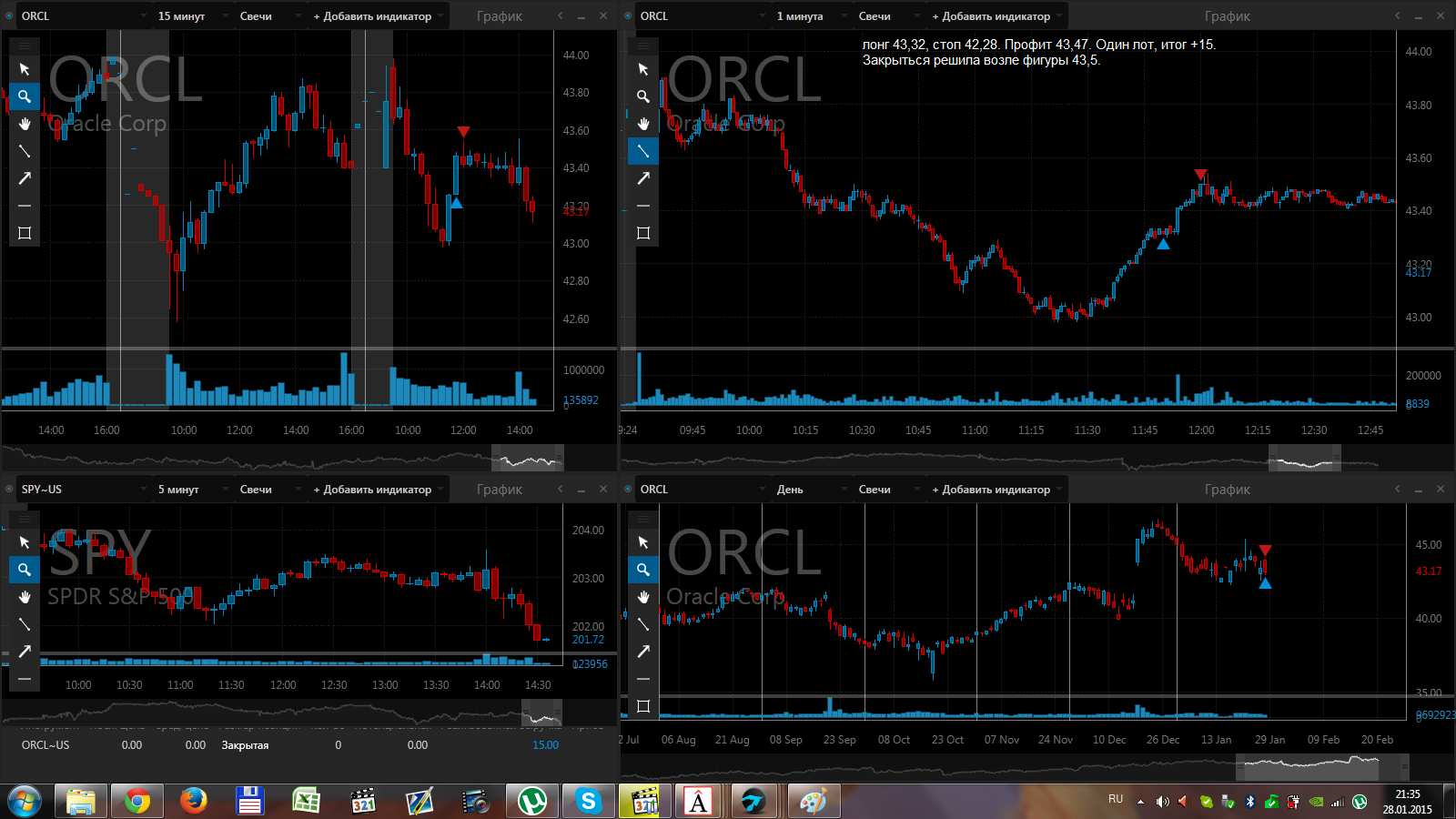Open uTorrent from taskbar
Screen dimensions: 1456x819
pos(531,802)
